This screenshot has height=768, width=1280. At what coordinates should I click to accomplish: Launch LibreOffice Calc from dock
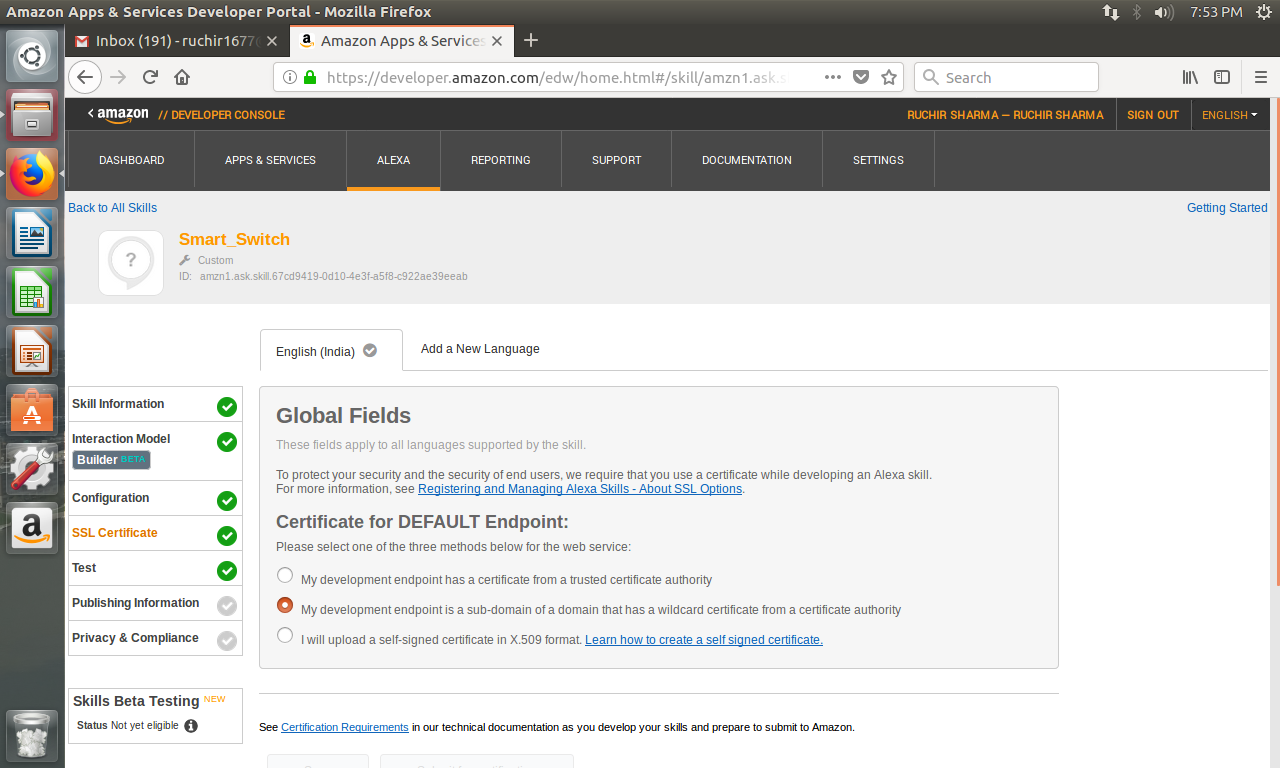coord(32,292)
